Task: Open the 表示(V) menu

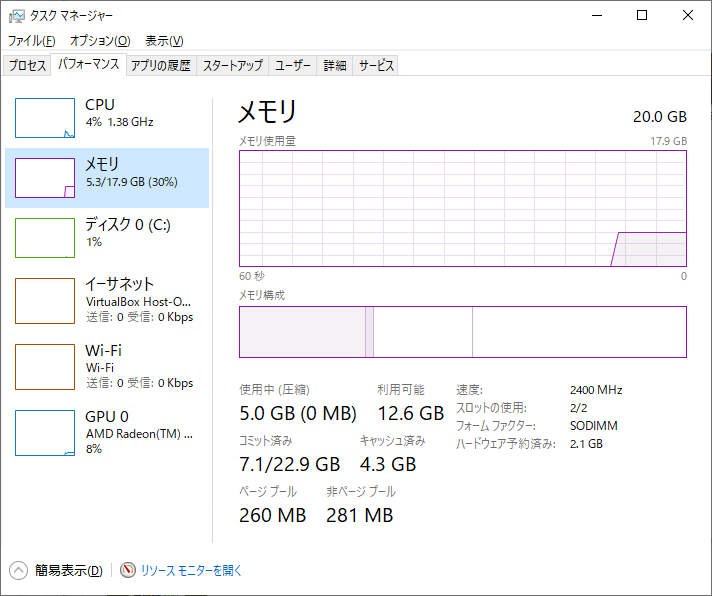Action: [x=164, y=41]
